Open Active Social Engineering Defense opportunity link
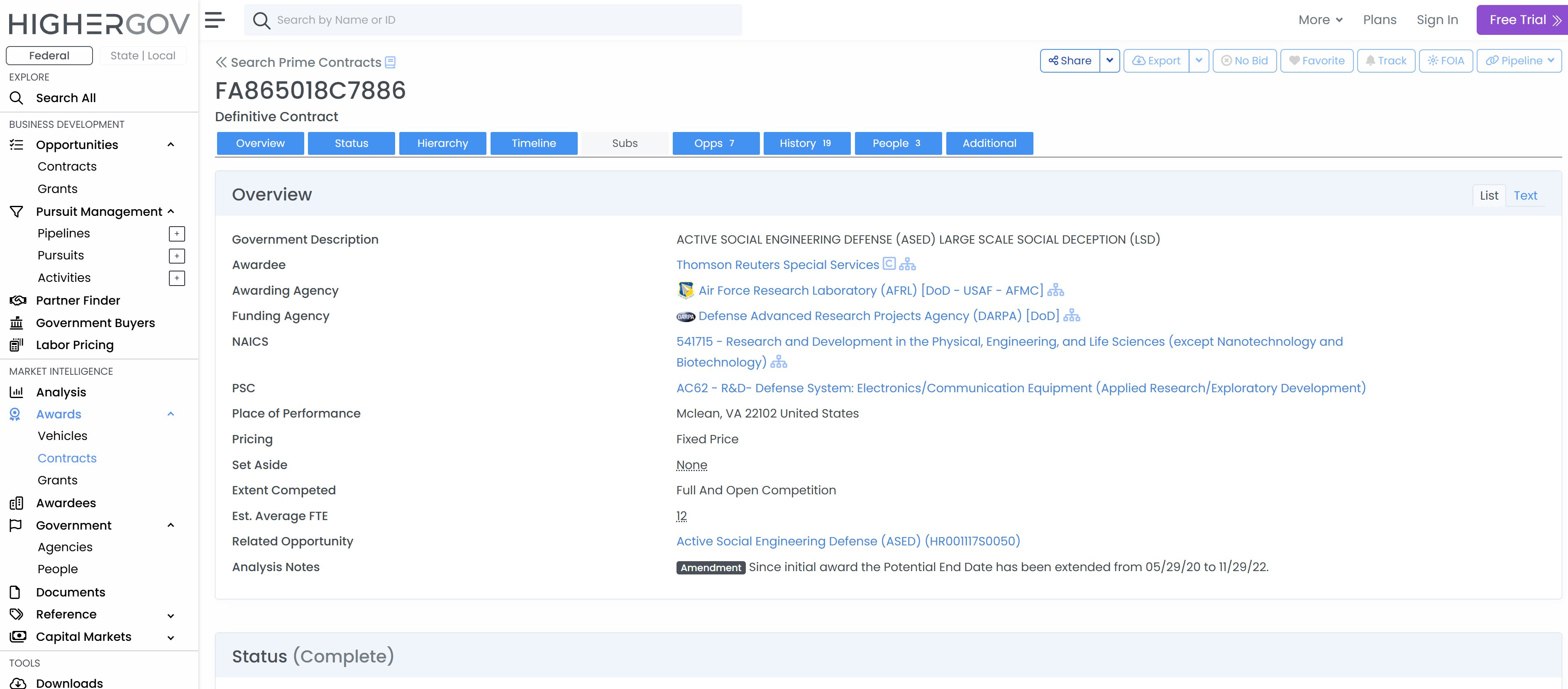This screenshot has height=689, width=1568. 848,541
